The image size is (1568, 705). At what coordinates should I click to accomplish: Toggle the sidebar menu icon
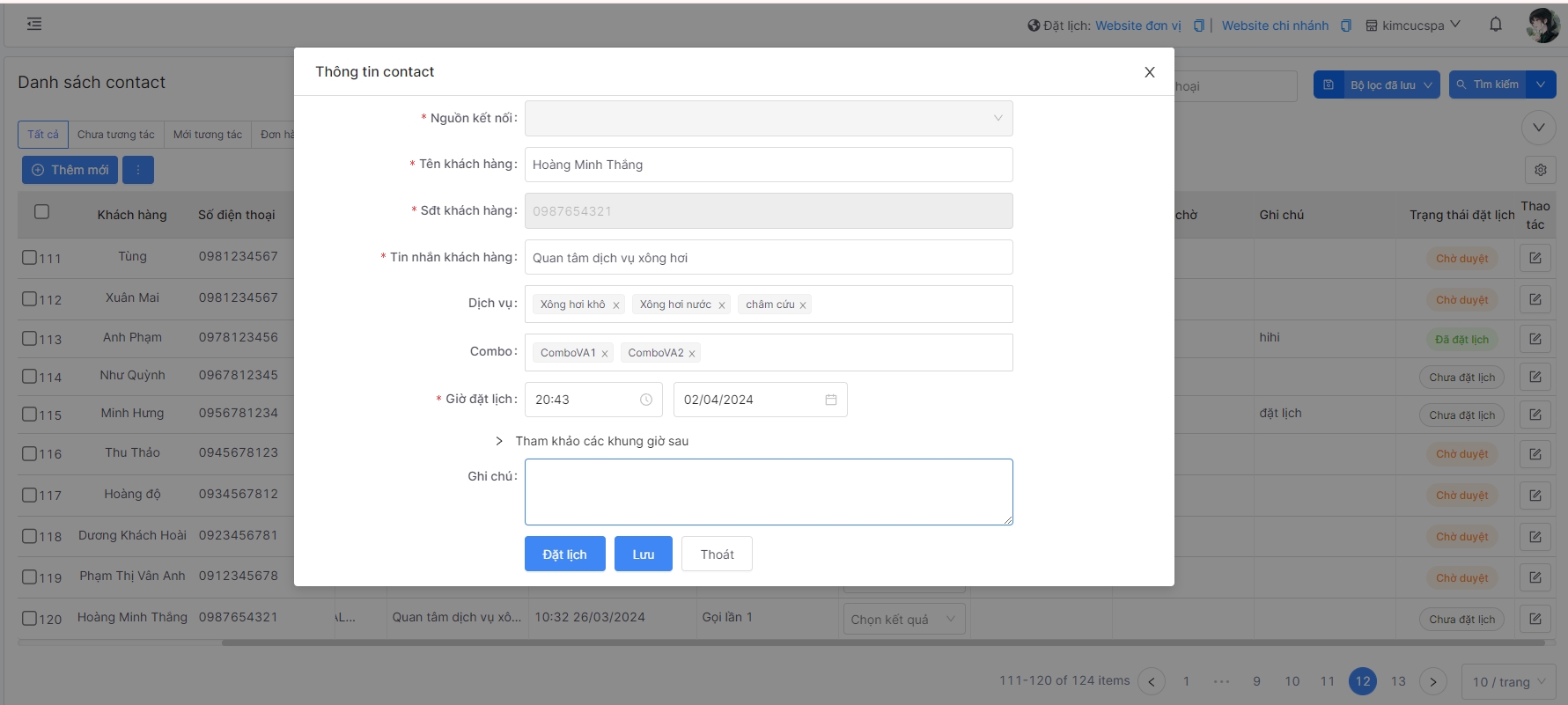(34, 24)
